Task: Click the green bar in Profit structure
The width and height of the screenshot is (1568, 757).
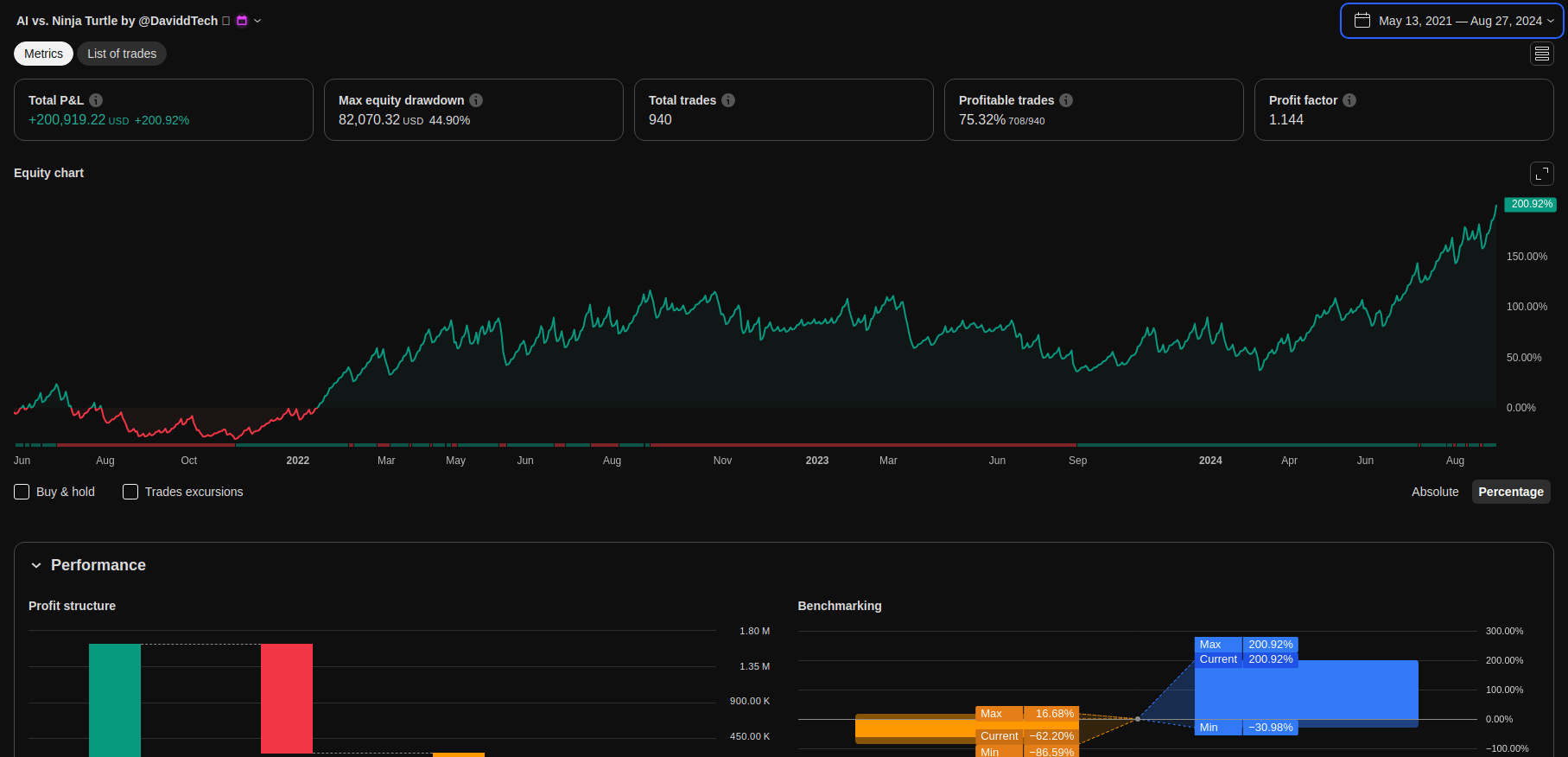Action: pos(115,698)
